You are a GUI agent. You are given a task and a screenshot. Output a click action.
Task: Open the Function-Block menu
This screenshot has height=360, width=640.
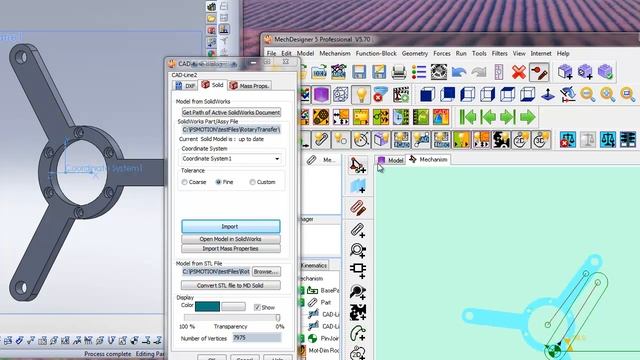376,53
